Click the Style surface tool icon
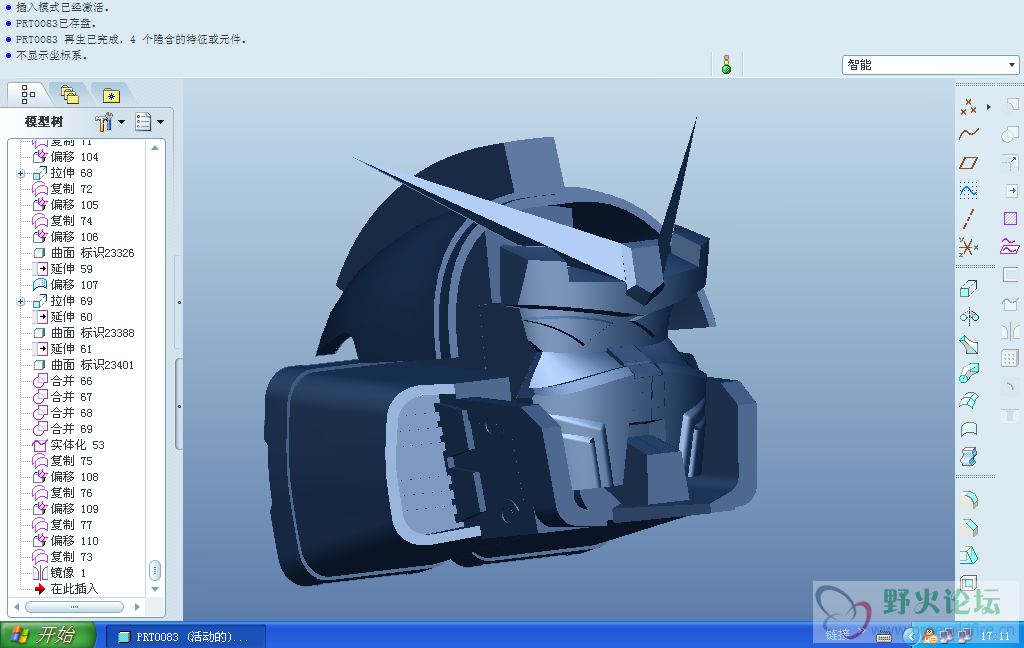The height and width of the screenshot is (648, 1024). coord(968,429)
